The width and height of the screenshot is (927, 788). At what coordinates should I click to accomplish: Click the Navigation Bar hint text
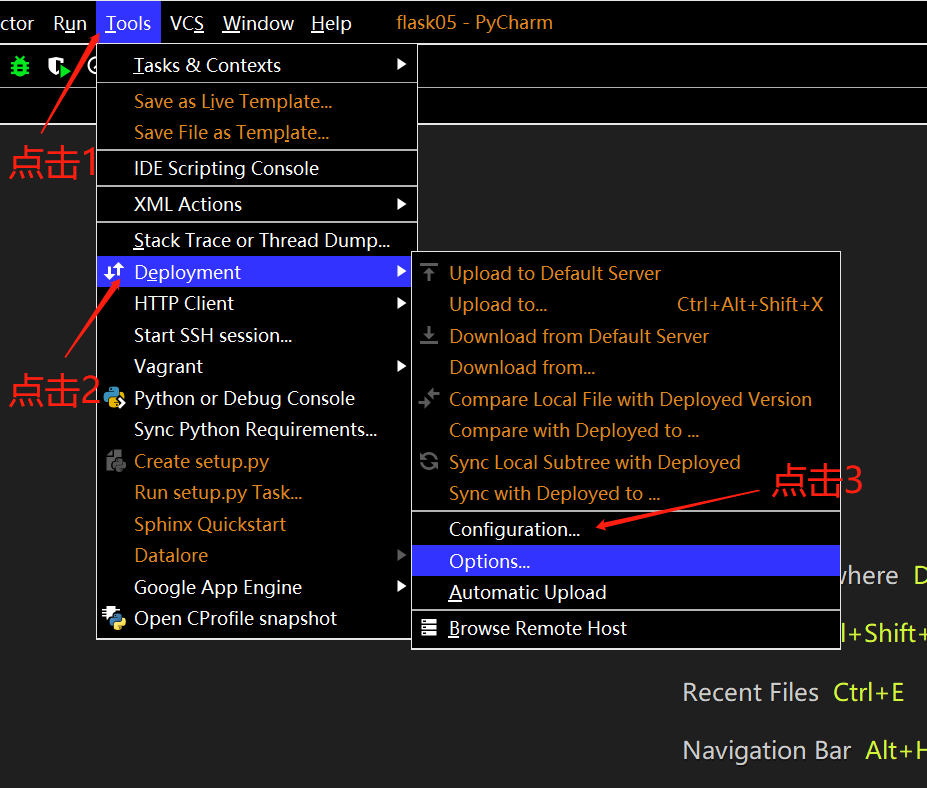pos(766,750)
